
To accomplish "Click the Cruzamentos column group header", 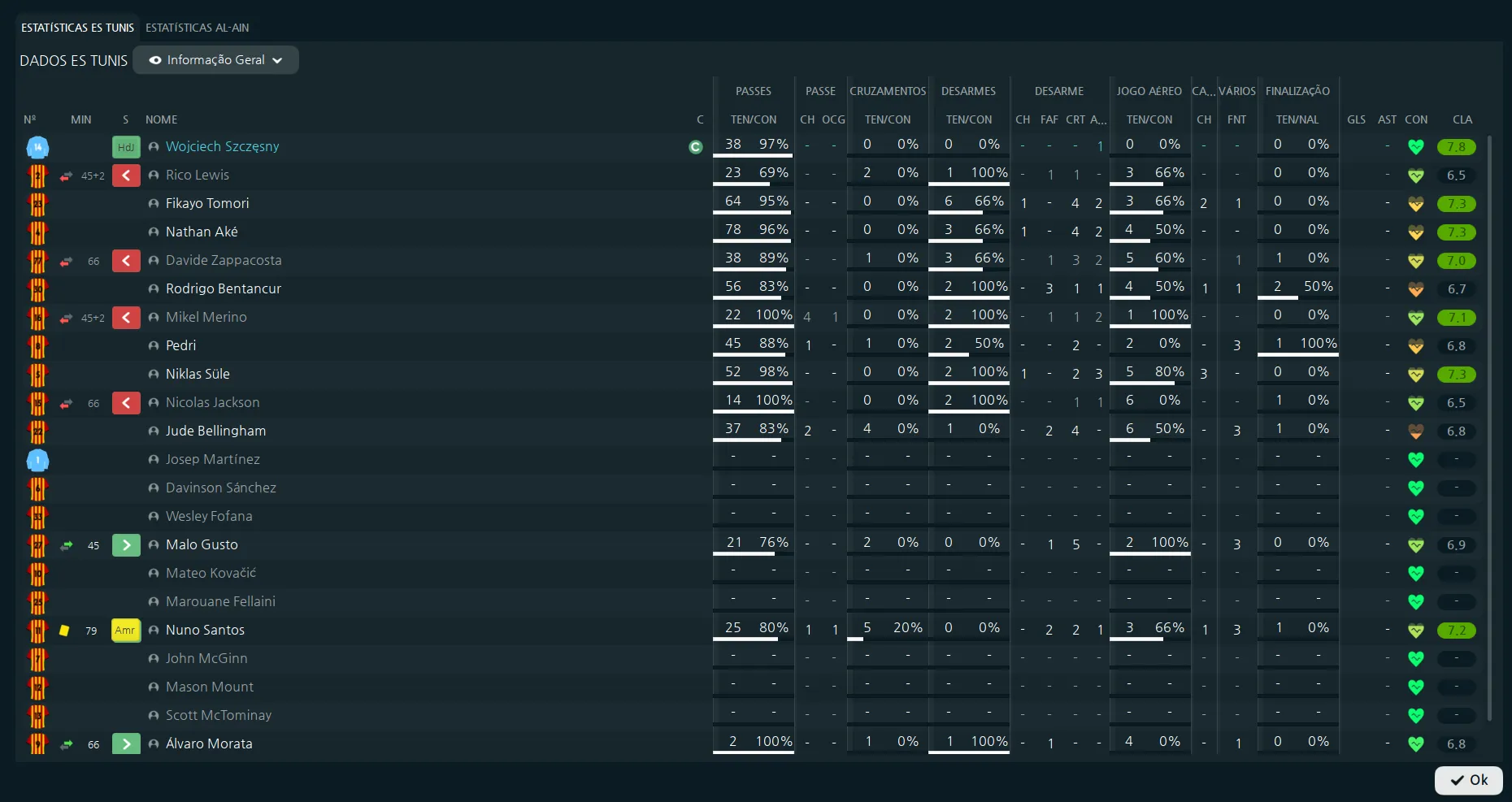I will (888, 91).
